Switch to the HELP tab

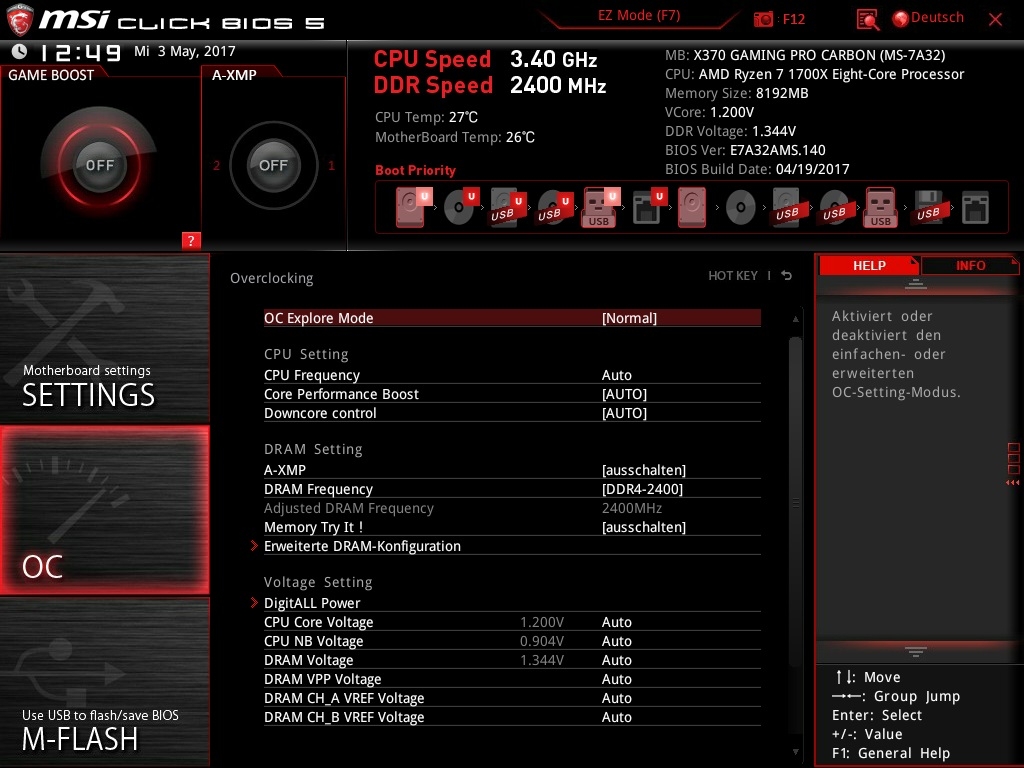click(x=869, y=266)
